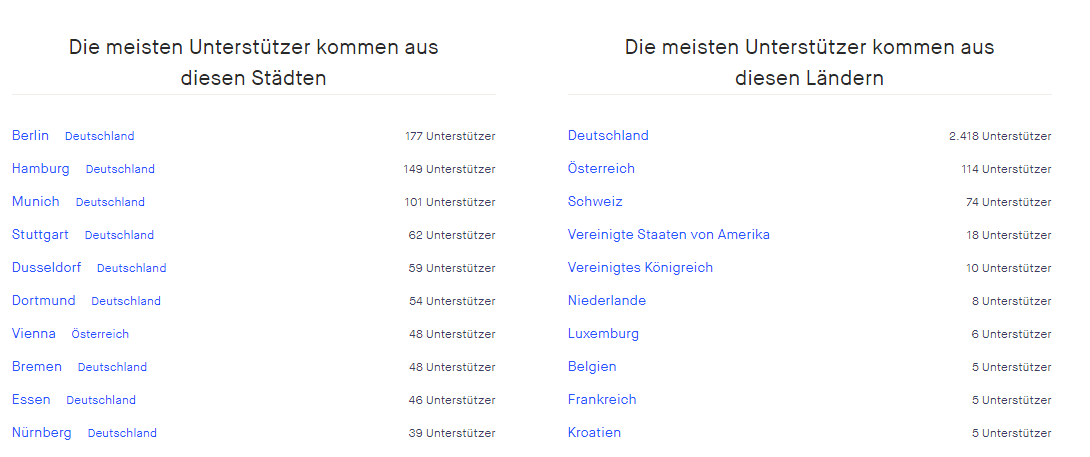Viewport: 1090px width, 457px height.
Task: Click Deutschland label beside Berlin
Action: (x=99, y=136)
